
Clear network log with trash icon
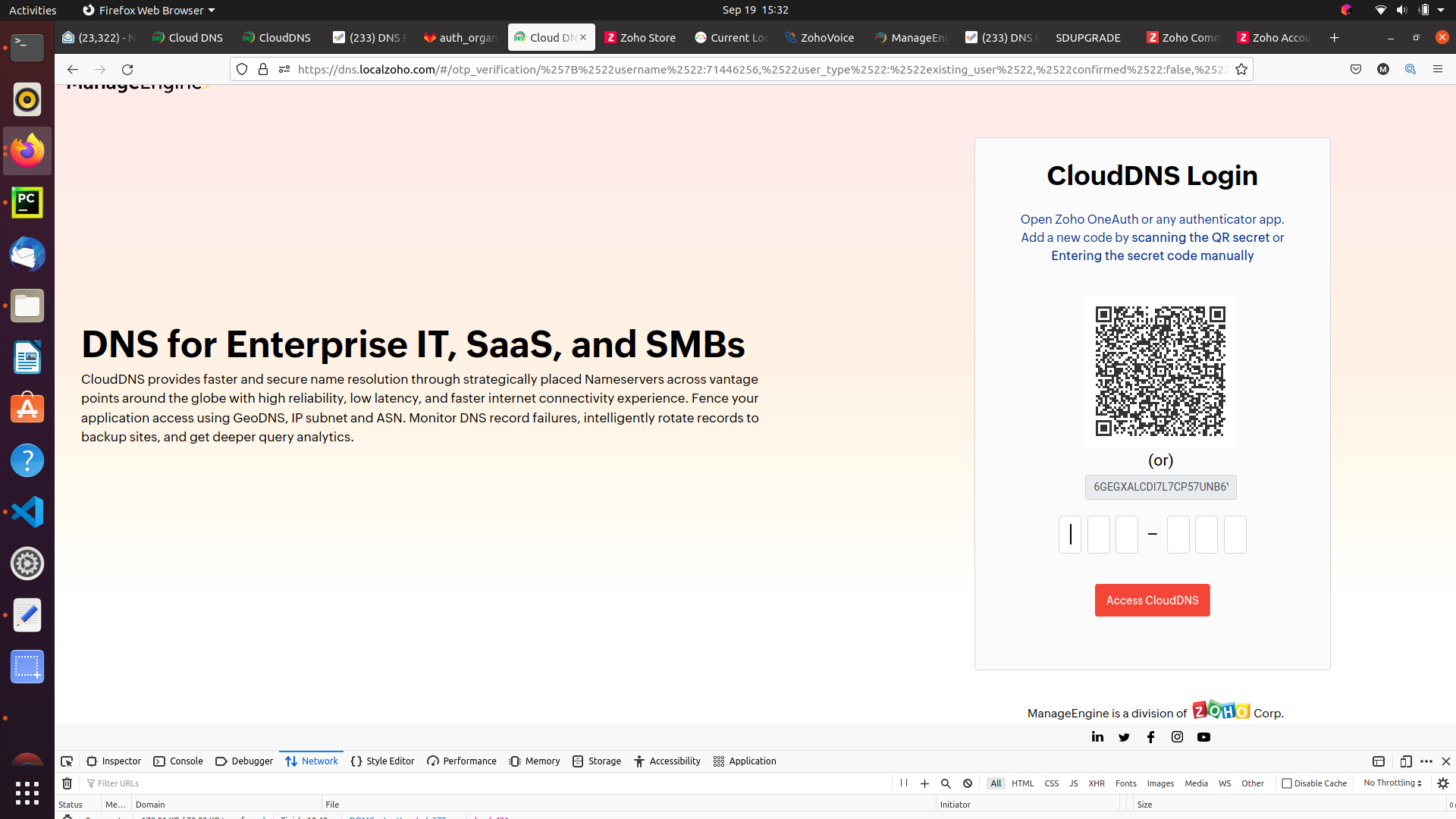click(67, 783)
